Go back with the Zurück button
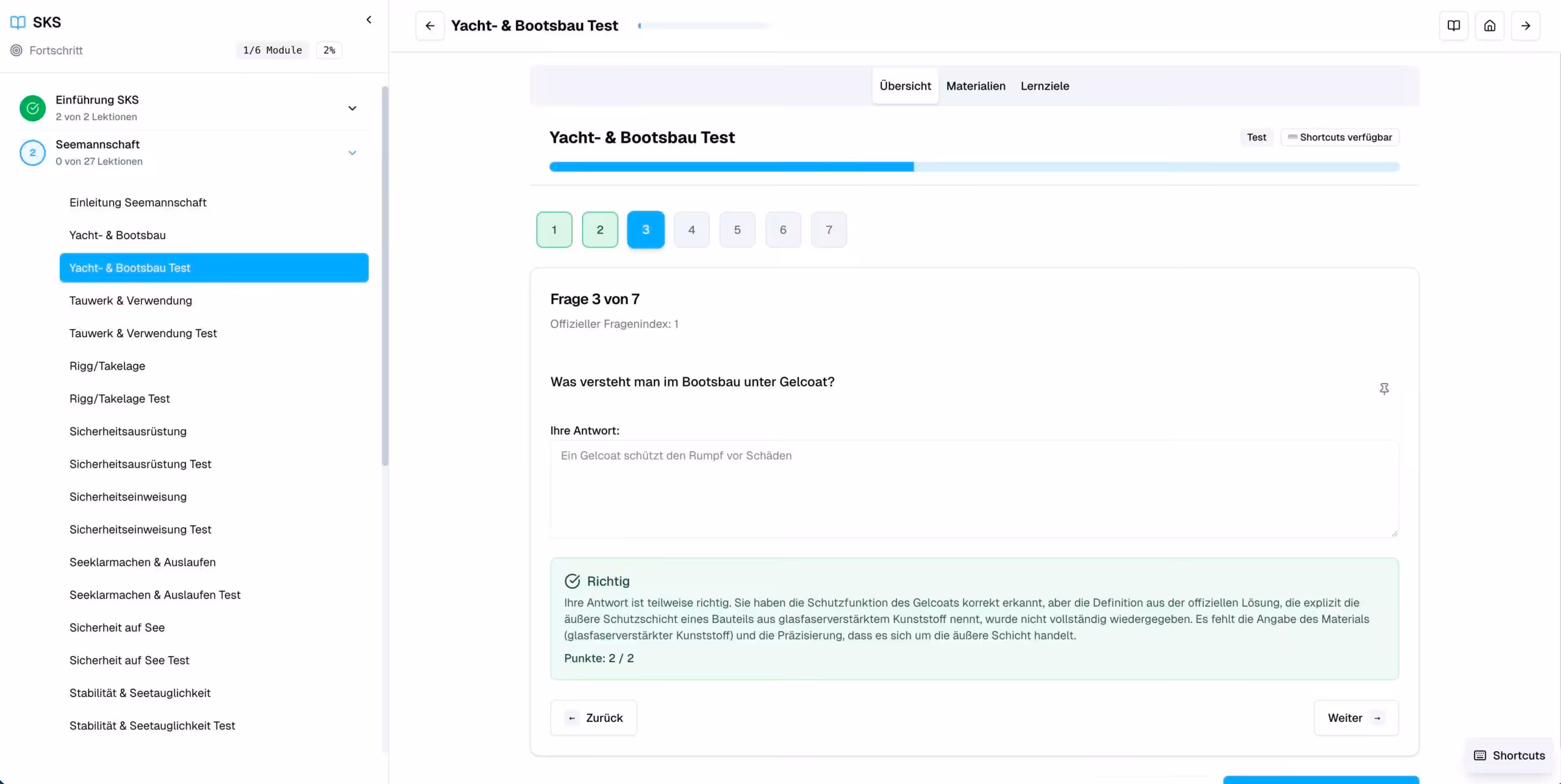 (594, 718)
